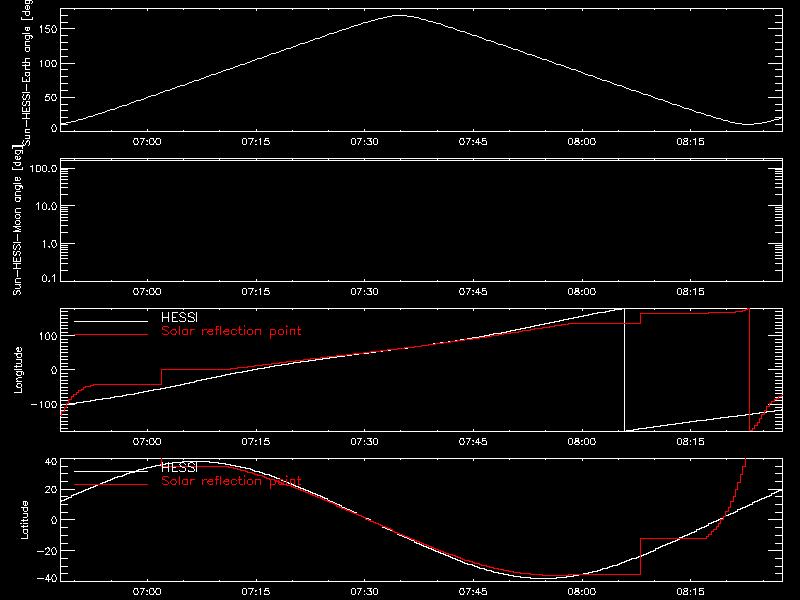This screenshot has width=800, height=600.
Task: Click 07:45 label under Earth angle plot
Action: (473, 142)
